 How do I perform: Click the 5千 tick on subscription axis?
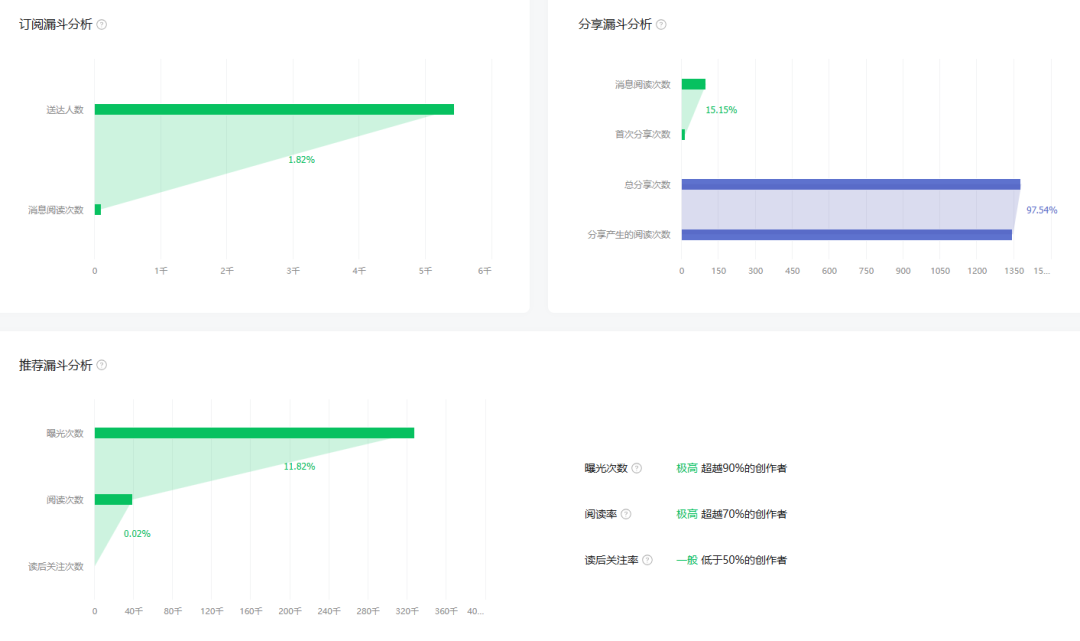point(426,271)
